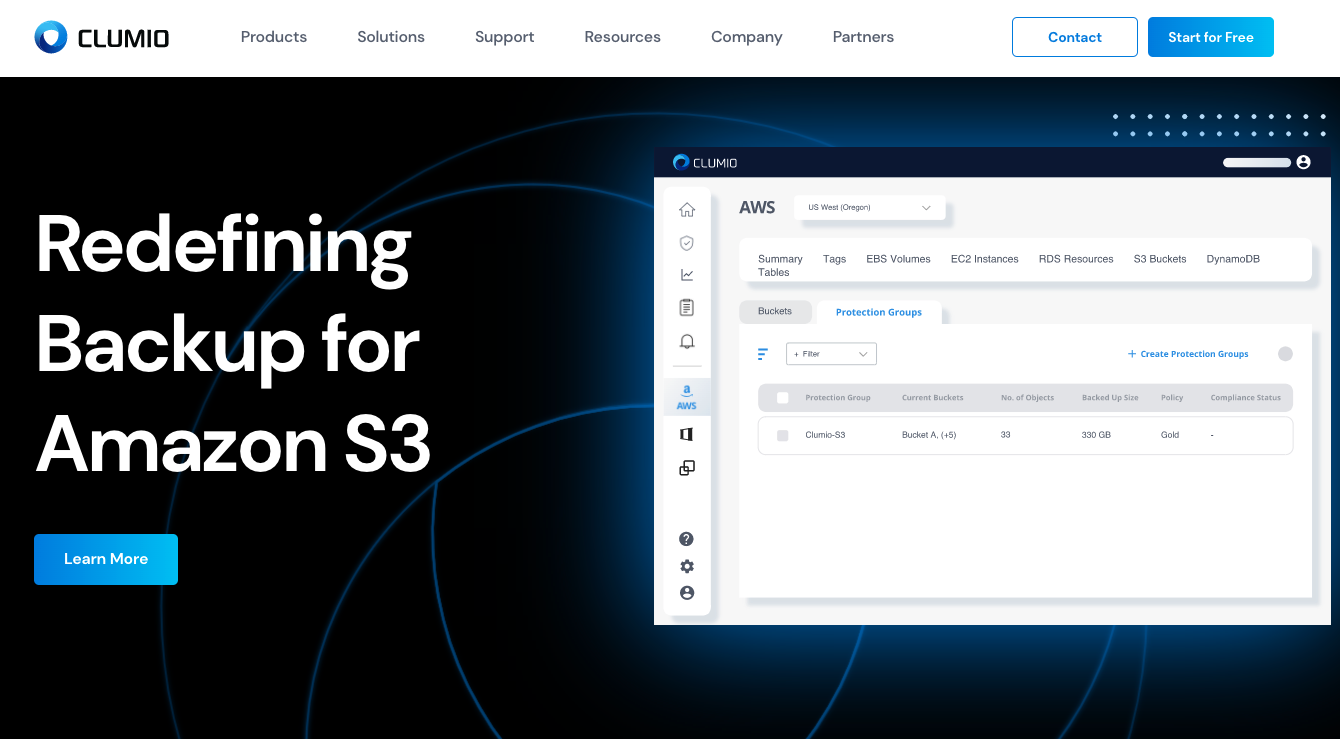Open the Resources menu
1340x739 pixels.
pyautogui.click(x=623, y=37)
